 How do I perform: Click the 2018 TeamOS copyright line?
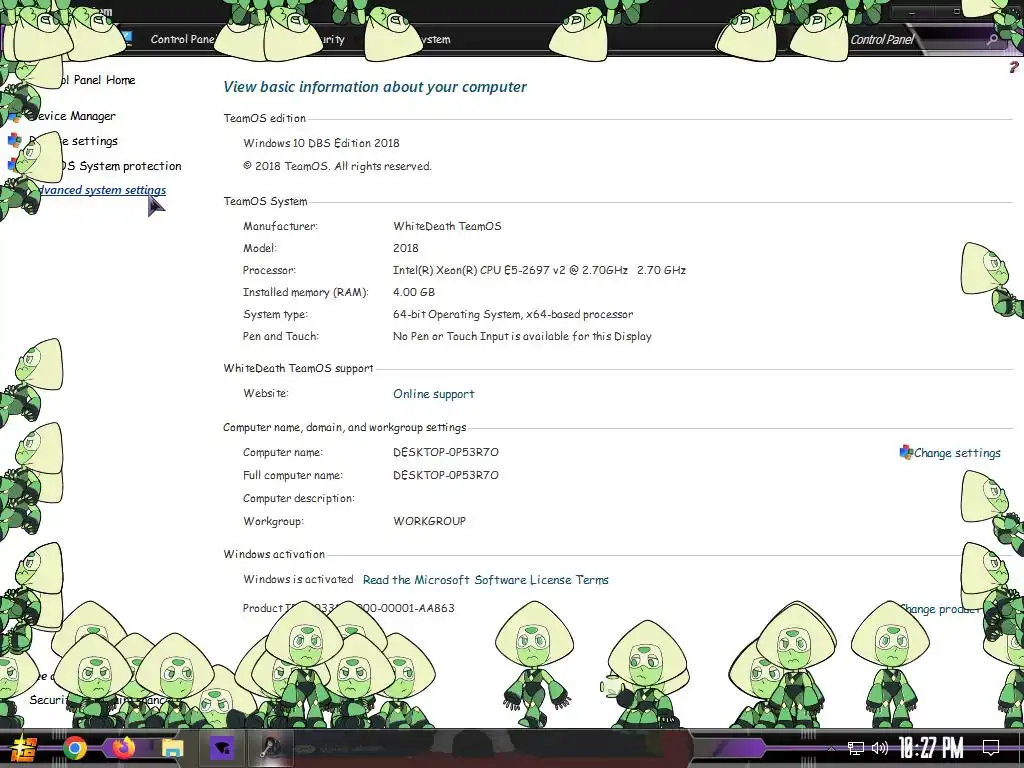[x=337, y=166]
